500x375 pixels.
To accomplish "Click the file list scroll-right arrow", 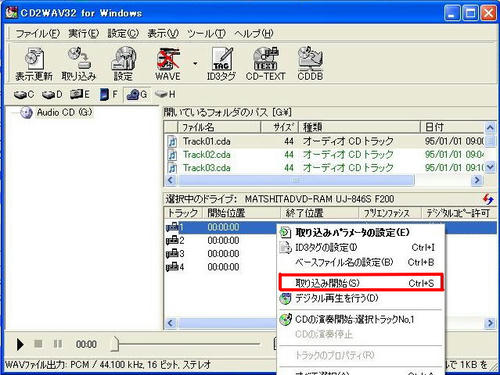I will click(477, 180).
